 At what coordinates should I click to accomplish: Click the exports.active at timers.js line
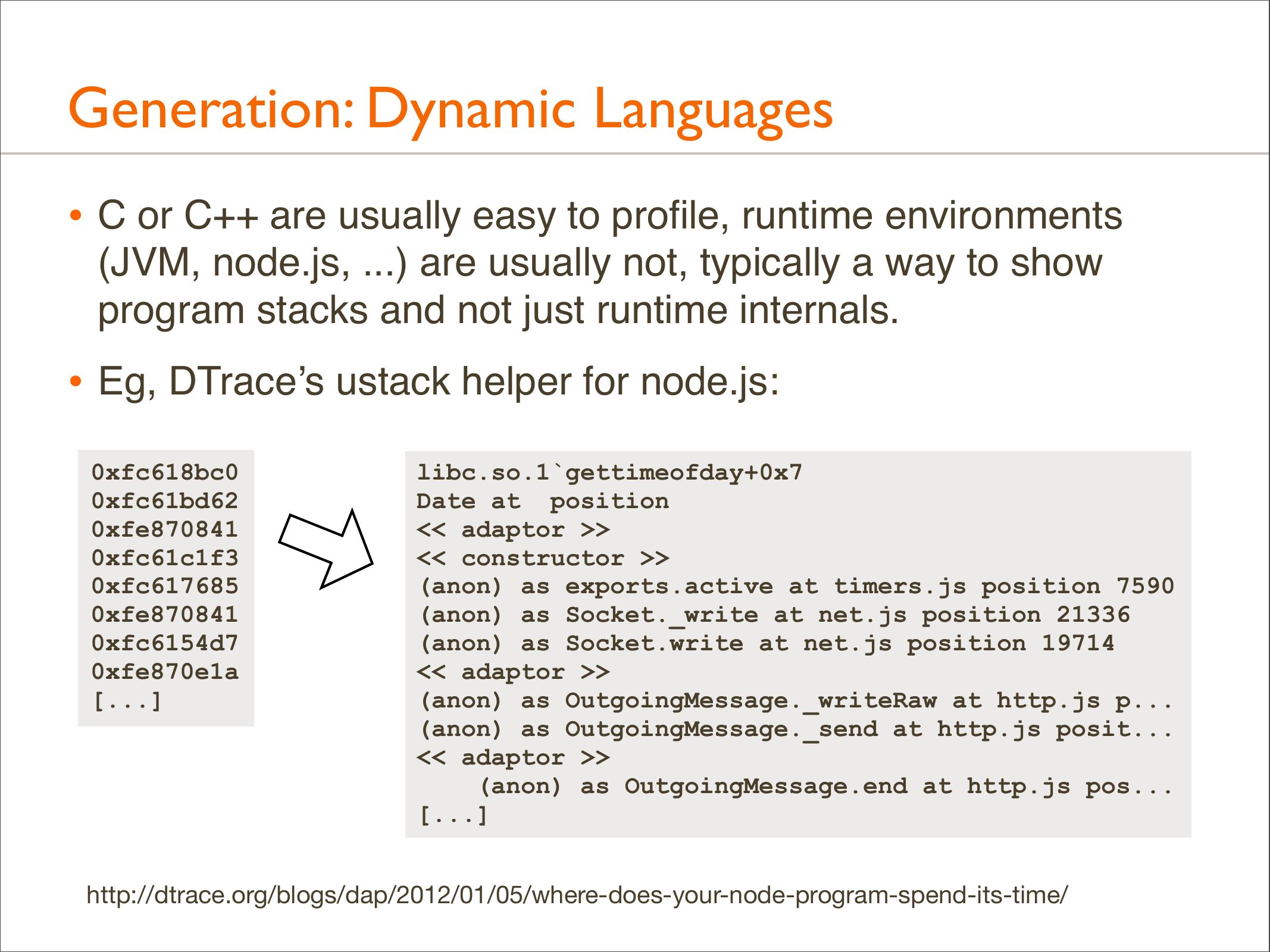click(x=796, y=587)
